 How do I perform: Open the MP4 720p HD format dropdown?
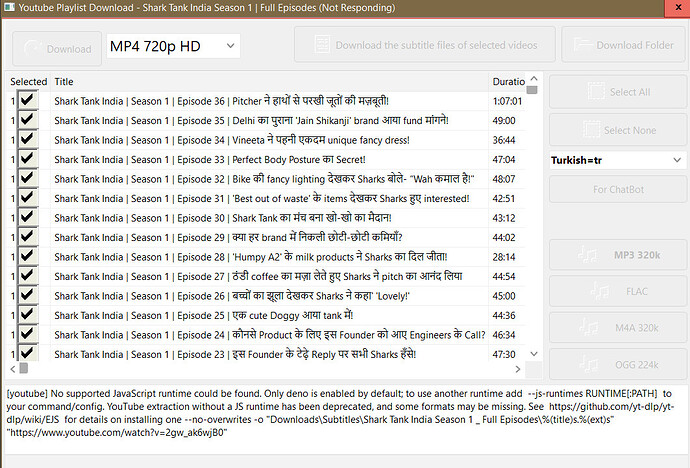tap(173, 46)
